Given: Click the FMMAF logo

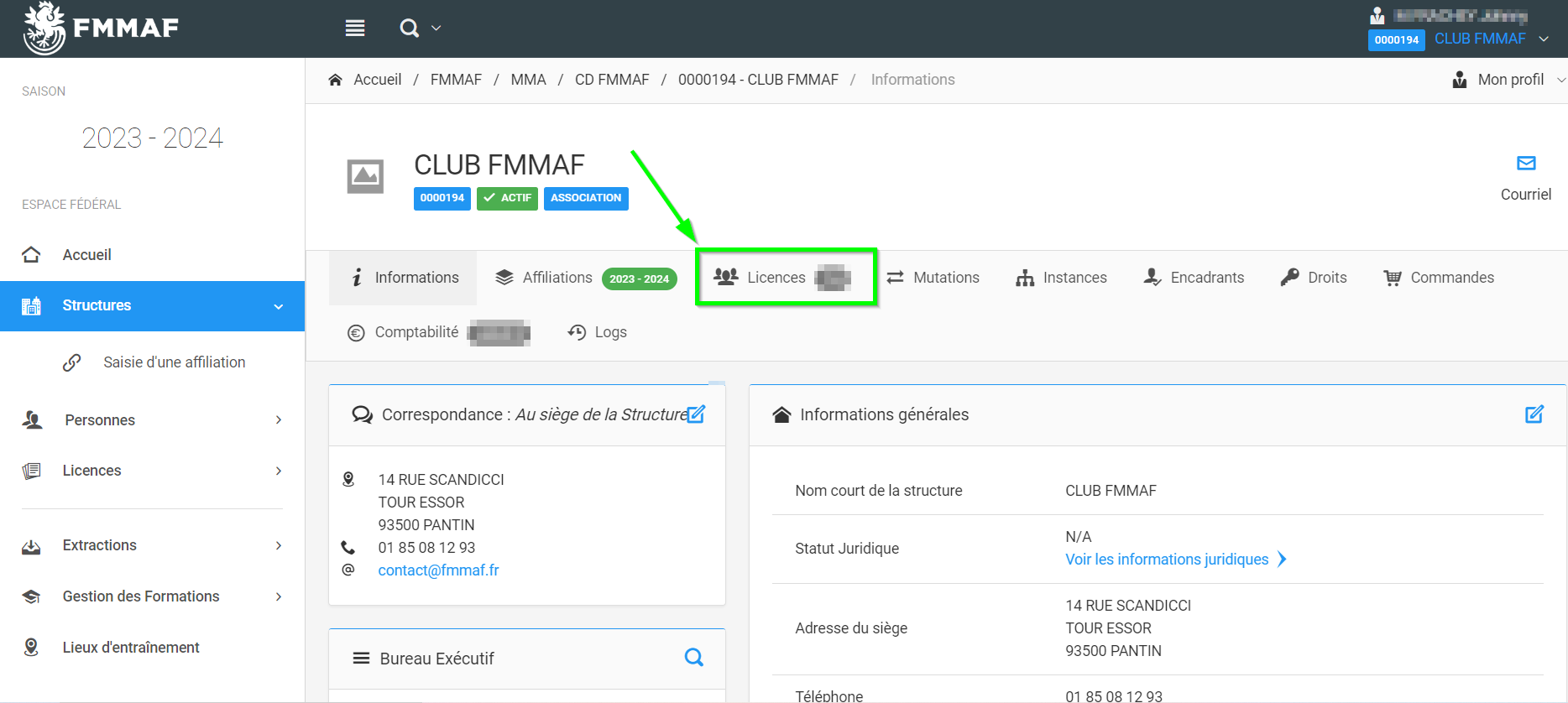Looking at the screenshot, I should pos(101,29).
